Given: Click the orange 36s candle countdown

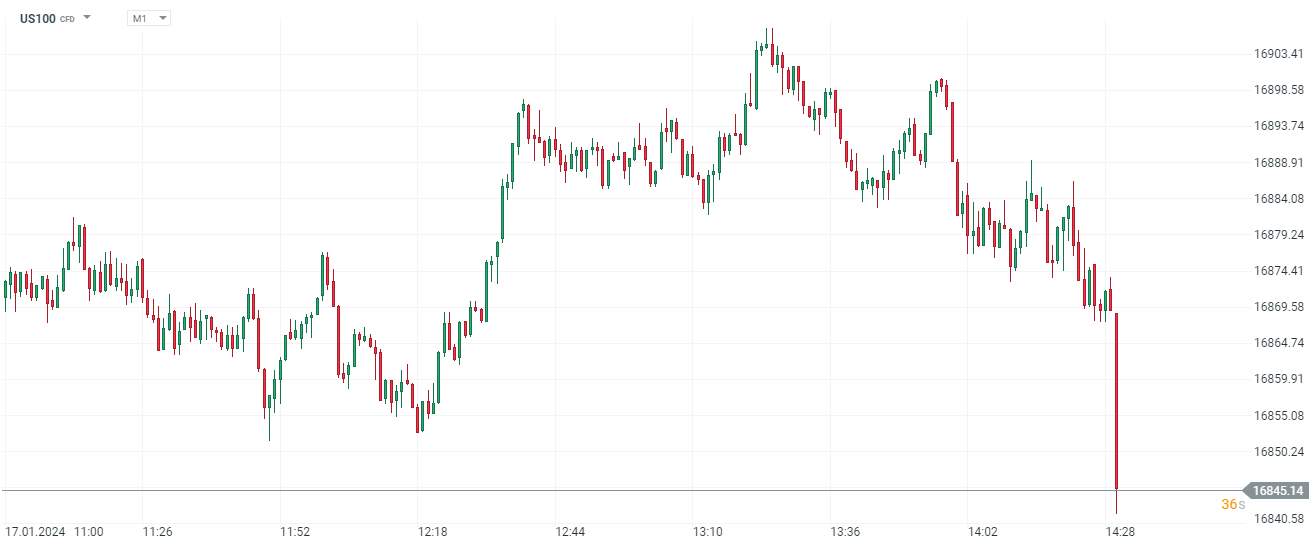Looking at the screenshot, I should click(1233, 505).
